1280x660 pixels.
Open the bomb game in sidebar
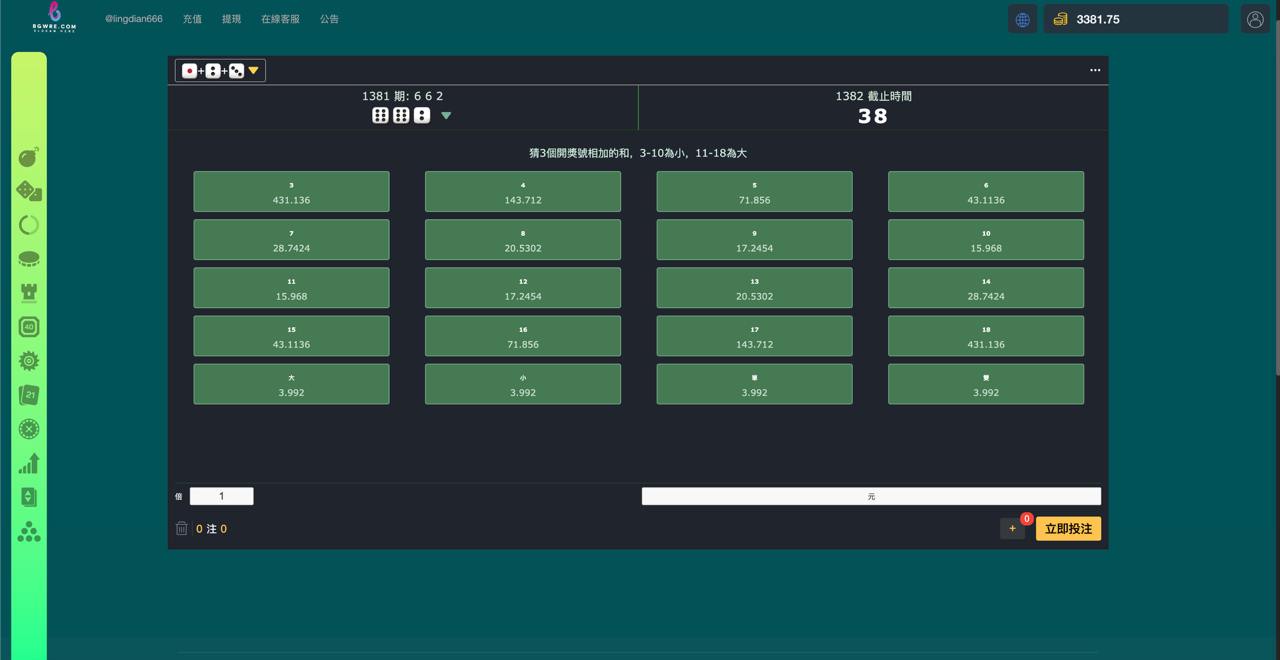coord(29,157)
